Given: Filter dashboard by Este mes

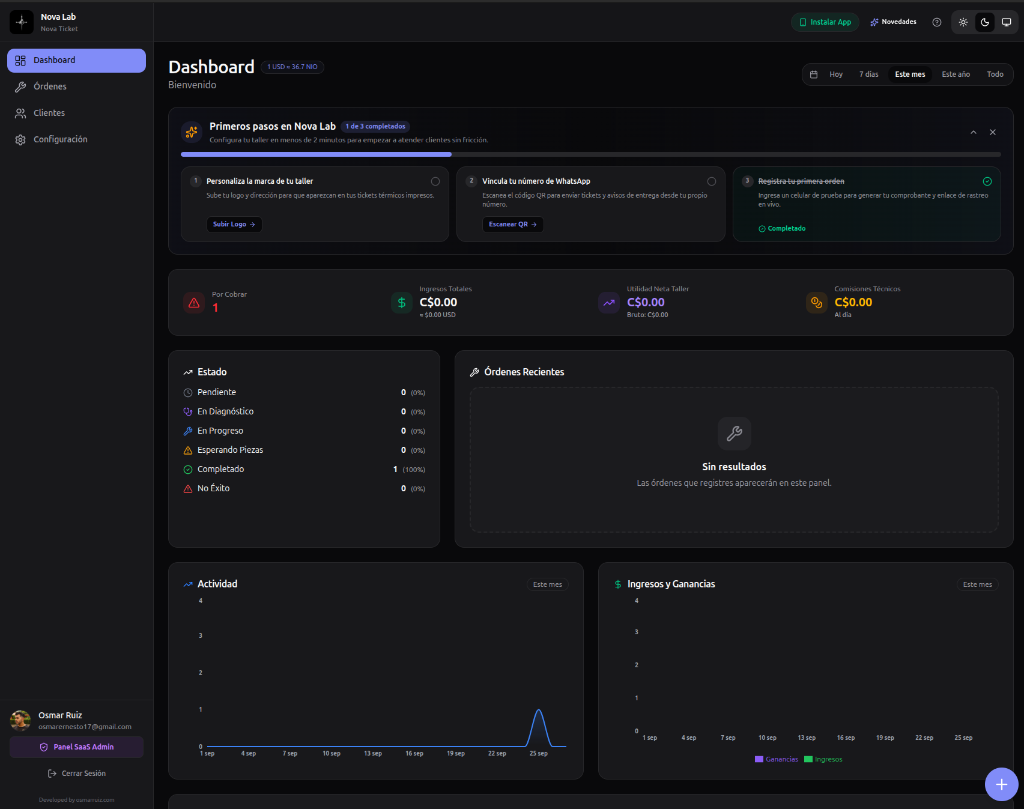Looking at the screenshot, I should [910, 74].
